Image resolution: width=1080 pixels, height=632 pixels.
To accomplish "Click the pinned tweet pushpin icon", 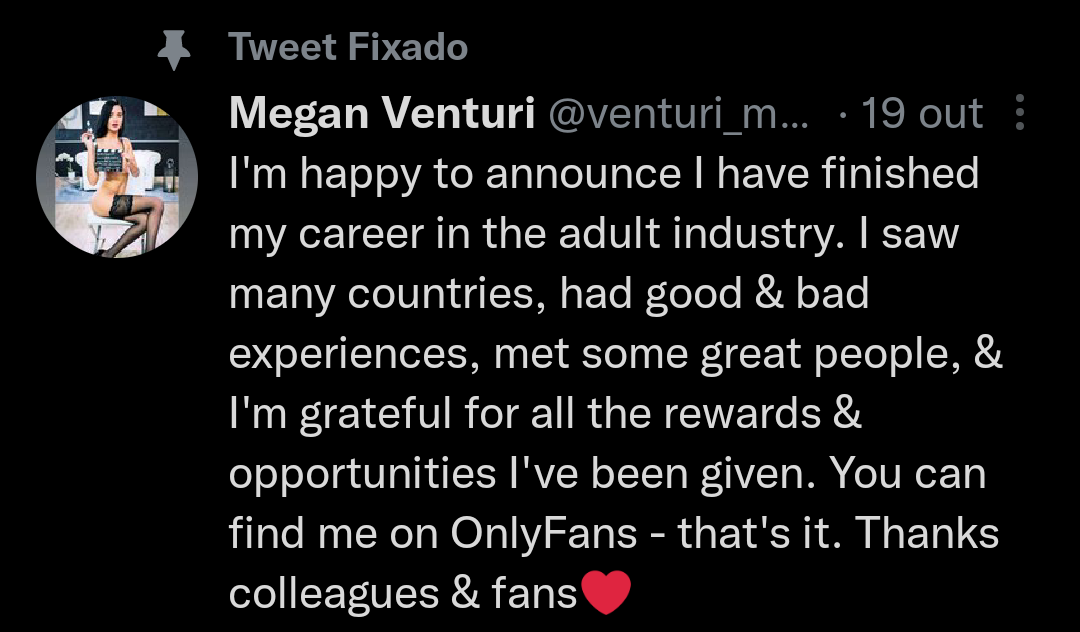I will (x=174, y=50).
